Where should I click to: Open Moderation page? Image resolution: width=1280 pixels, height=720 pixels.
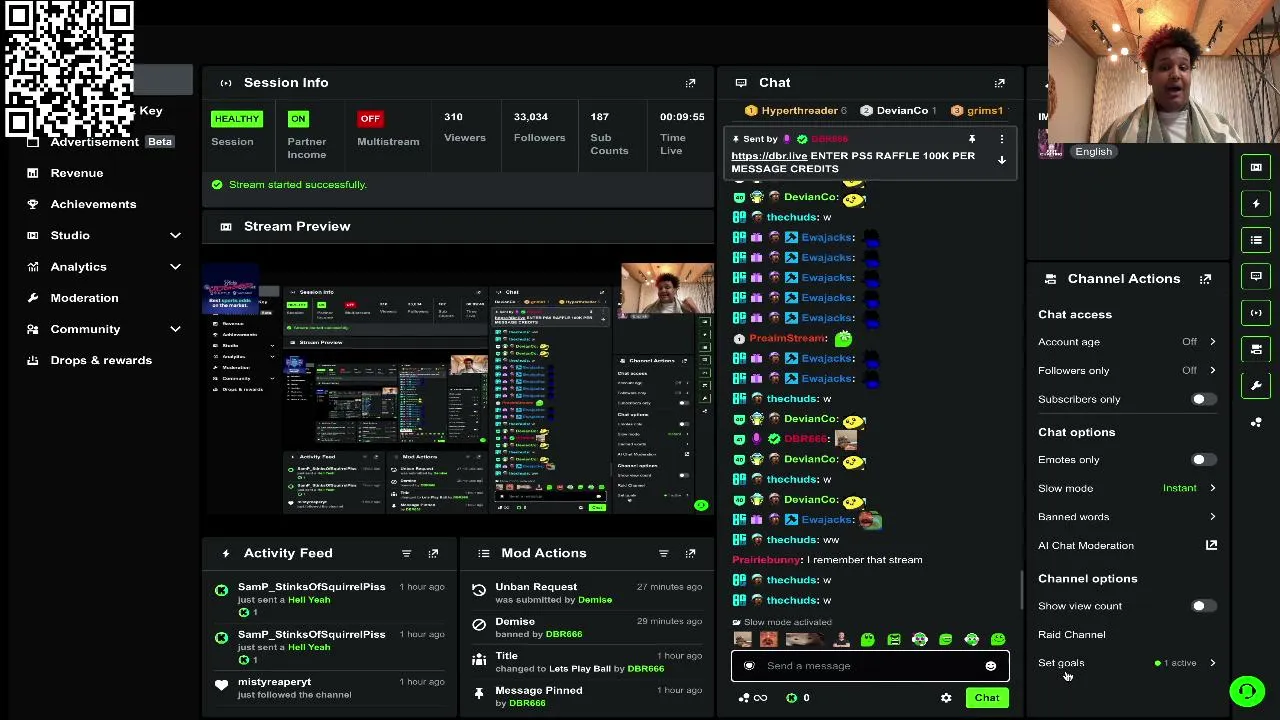(x=84, y=298)
